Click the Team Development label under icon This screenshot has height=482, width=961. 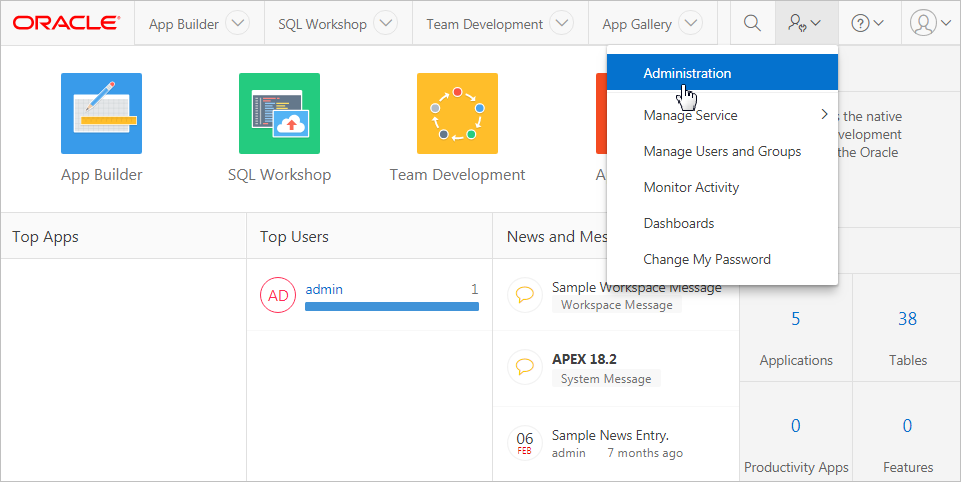click(457, 175)
